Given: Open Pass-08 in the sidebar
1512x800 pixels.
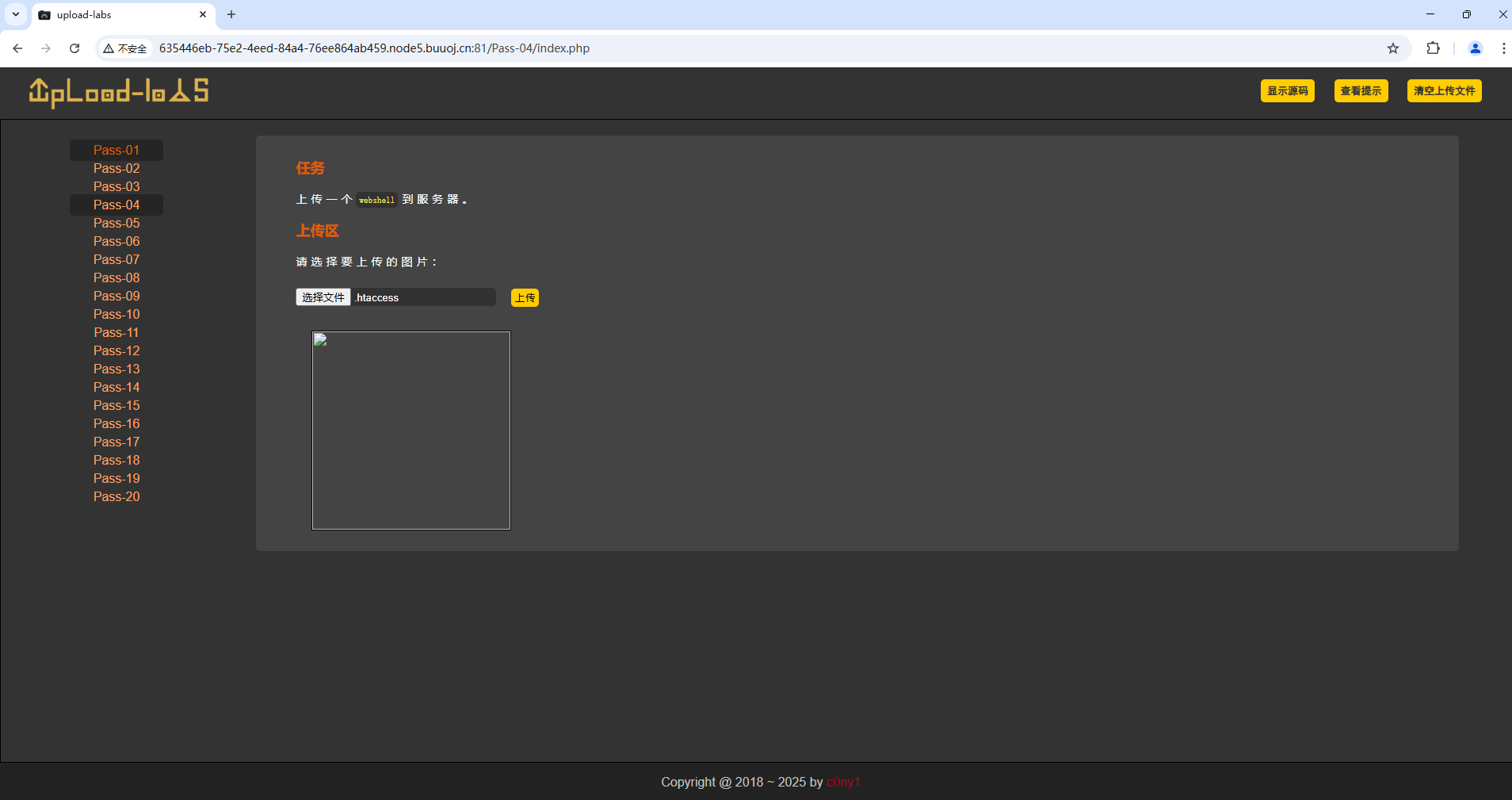Looking at the screenshot, I should click(x=116, y=278).
